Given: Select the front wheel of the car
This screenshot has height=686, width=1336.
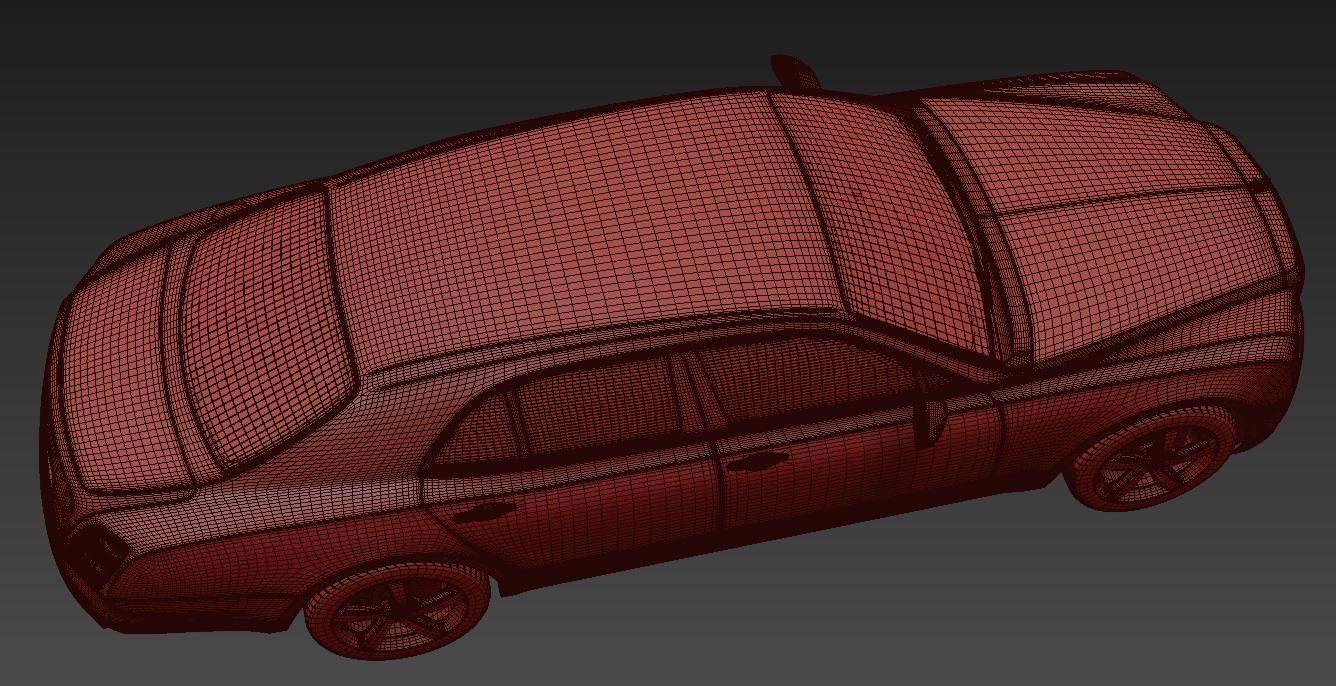Looking at the screenshot, I should point(1151,461).
